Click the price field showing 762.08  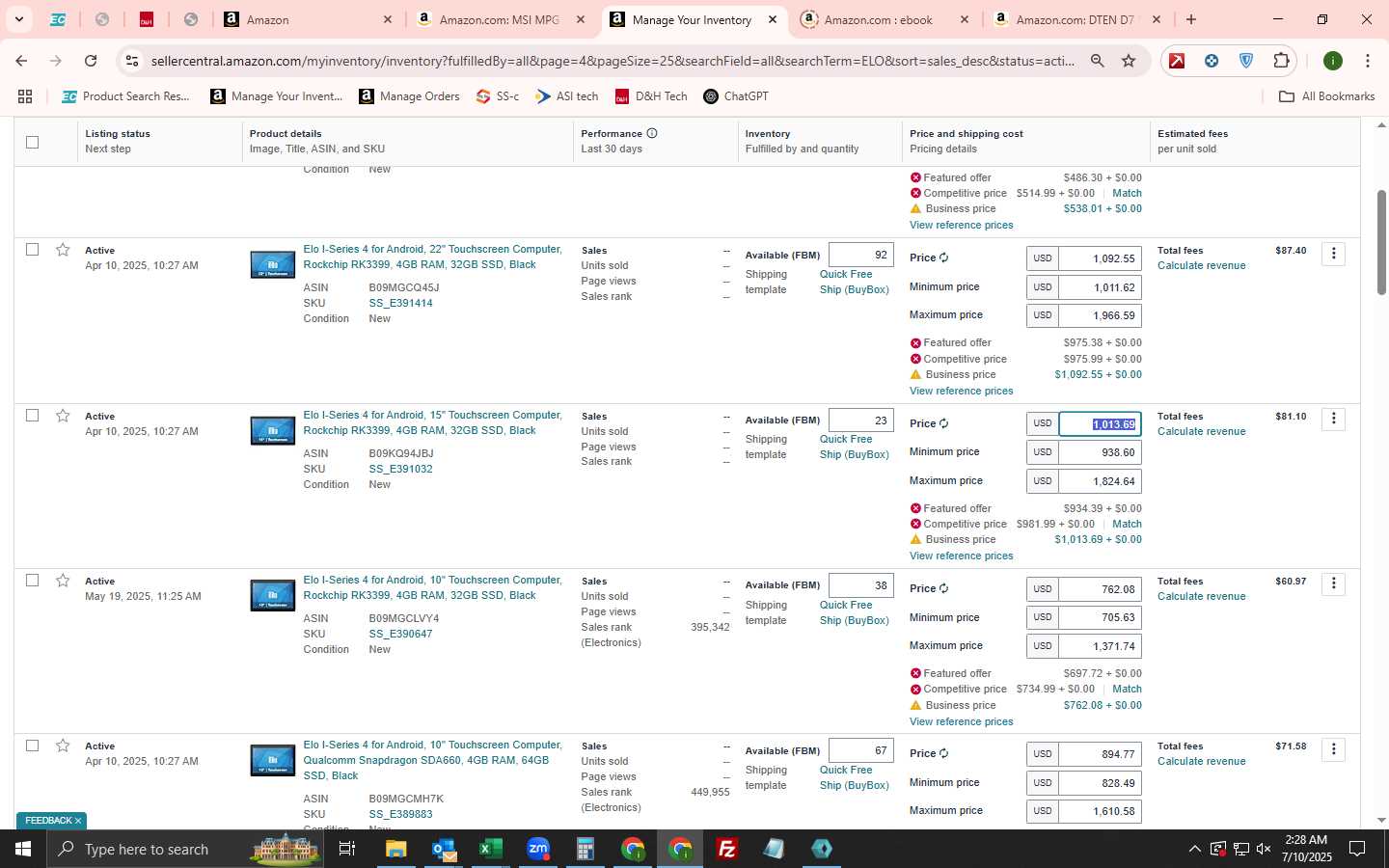click(1100, 589)
